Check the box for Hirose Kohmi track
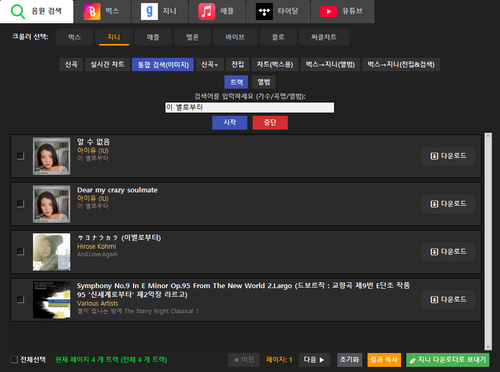Image resolution: width=500 pixels, height=372 pixels. (20, 251)
